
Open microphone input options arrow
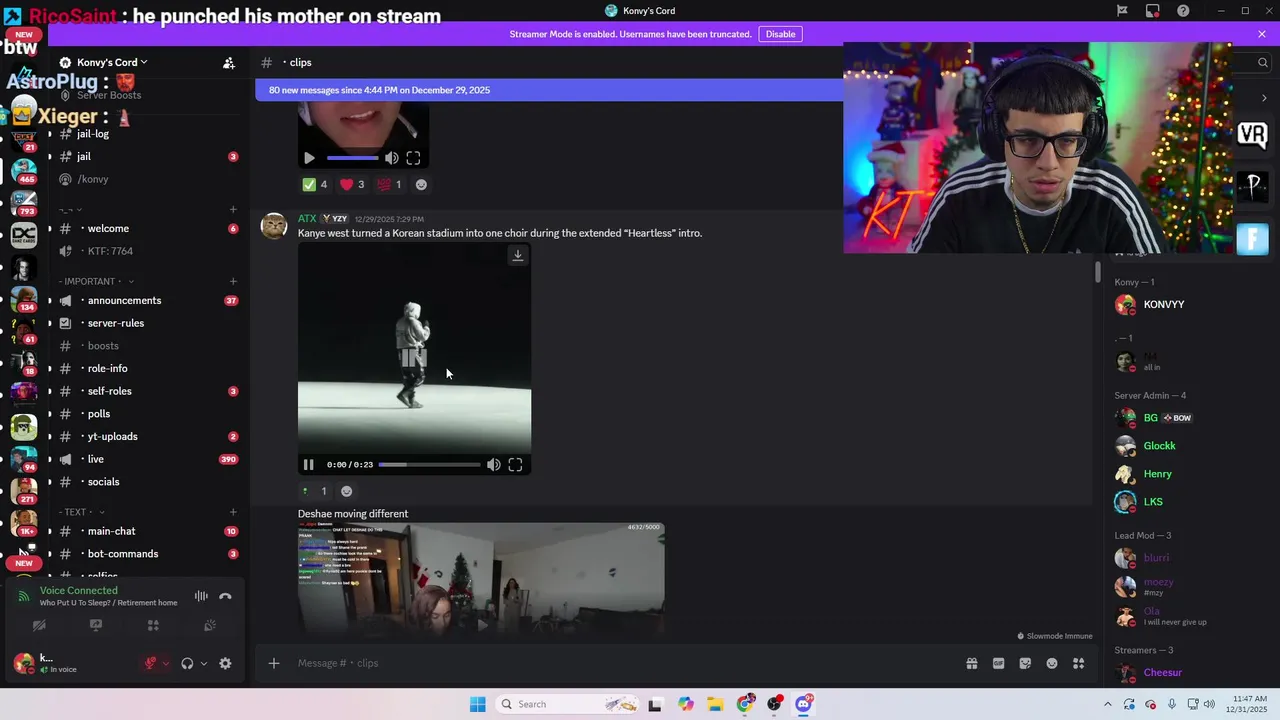pyautogui.click(x=166, y=663)
